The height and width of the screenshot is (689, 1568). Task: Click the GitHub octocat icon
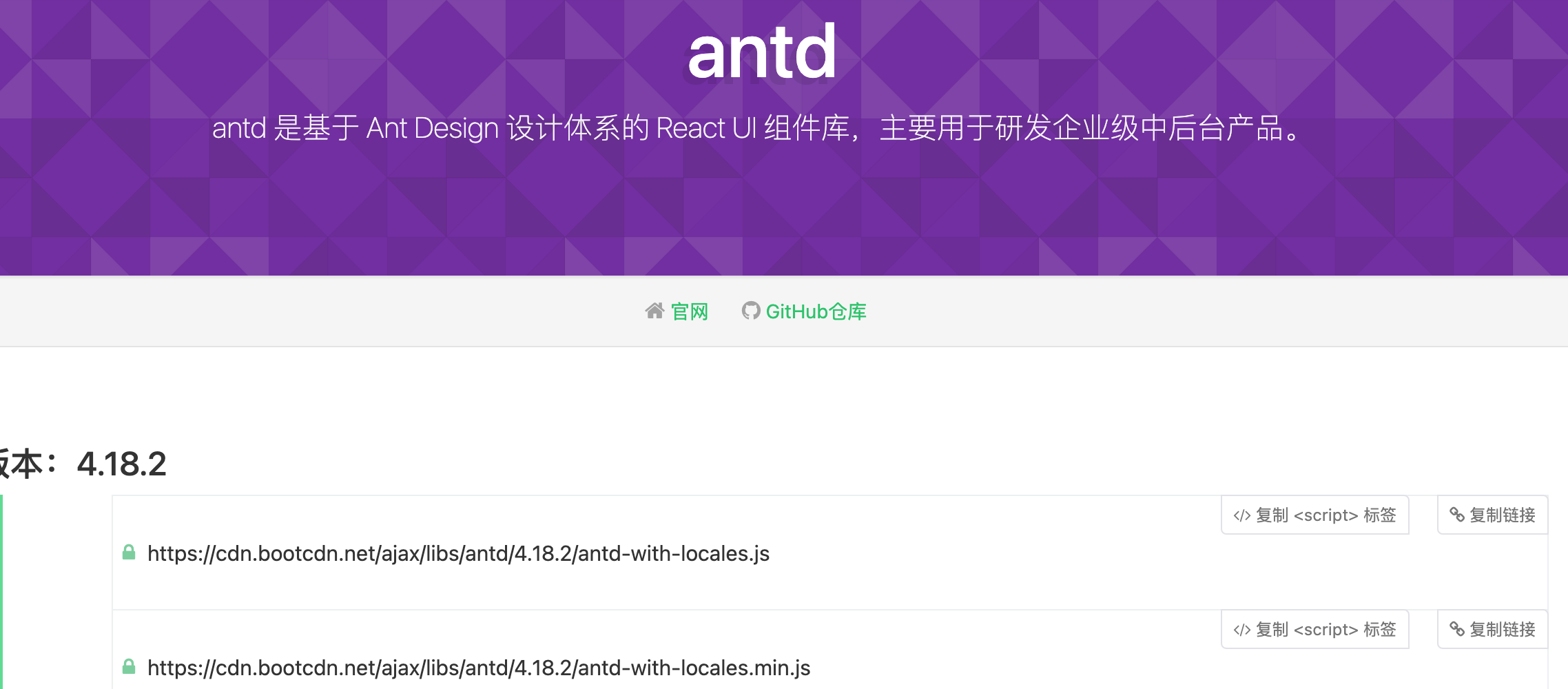pos(750,311)
